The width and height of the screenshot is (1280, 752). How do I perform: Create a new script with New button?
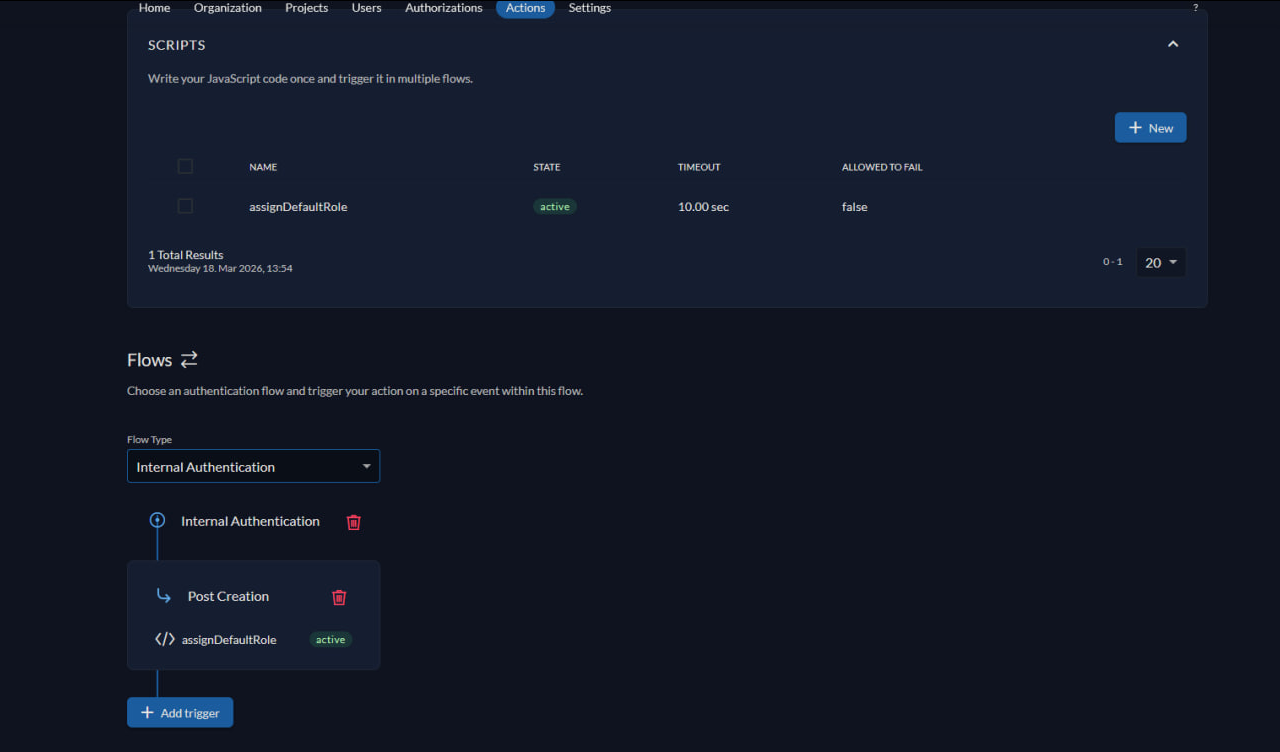[1150, 127]
